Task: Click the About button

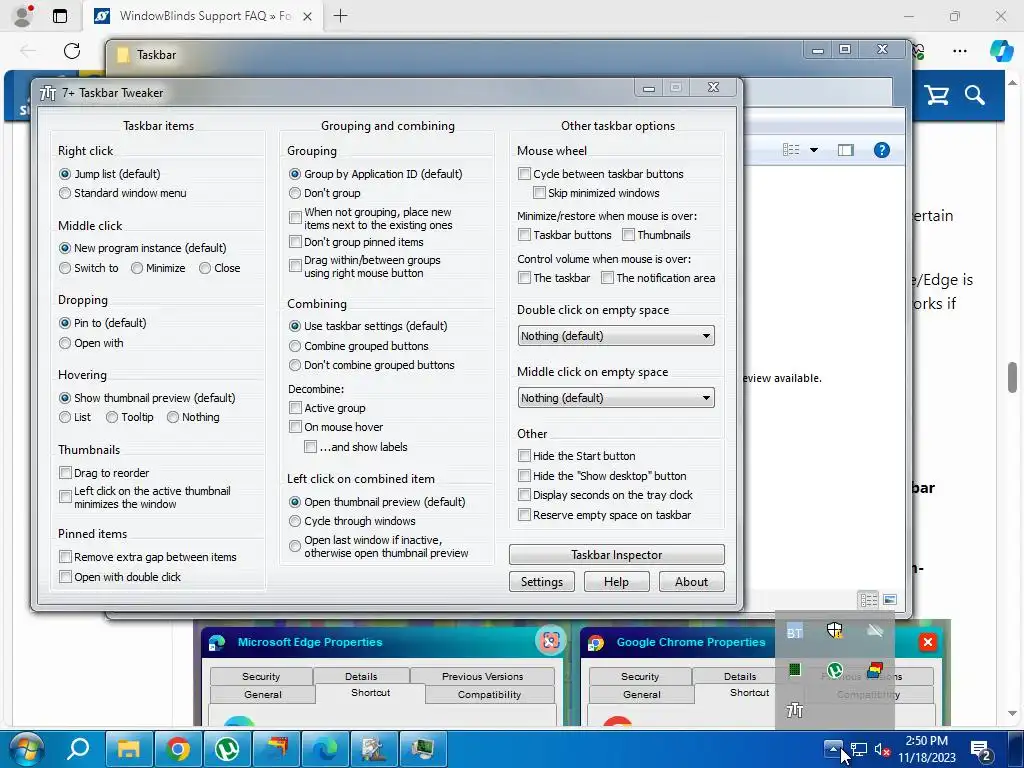Action: [x=691, y=581]
